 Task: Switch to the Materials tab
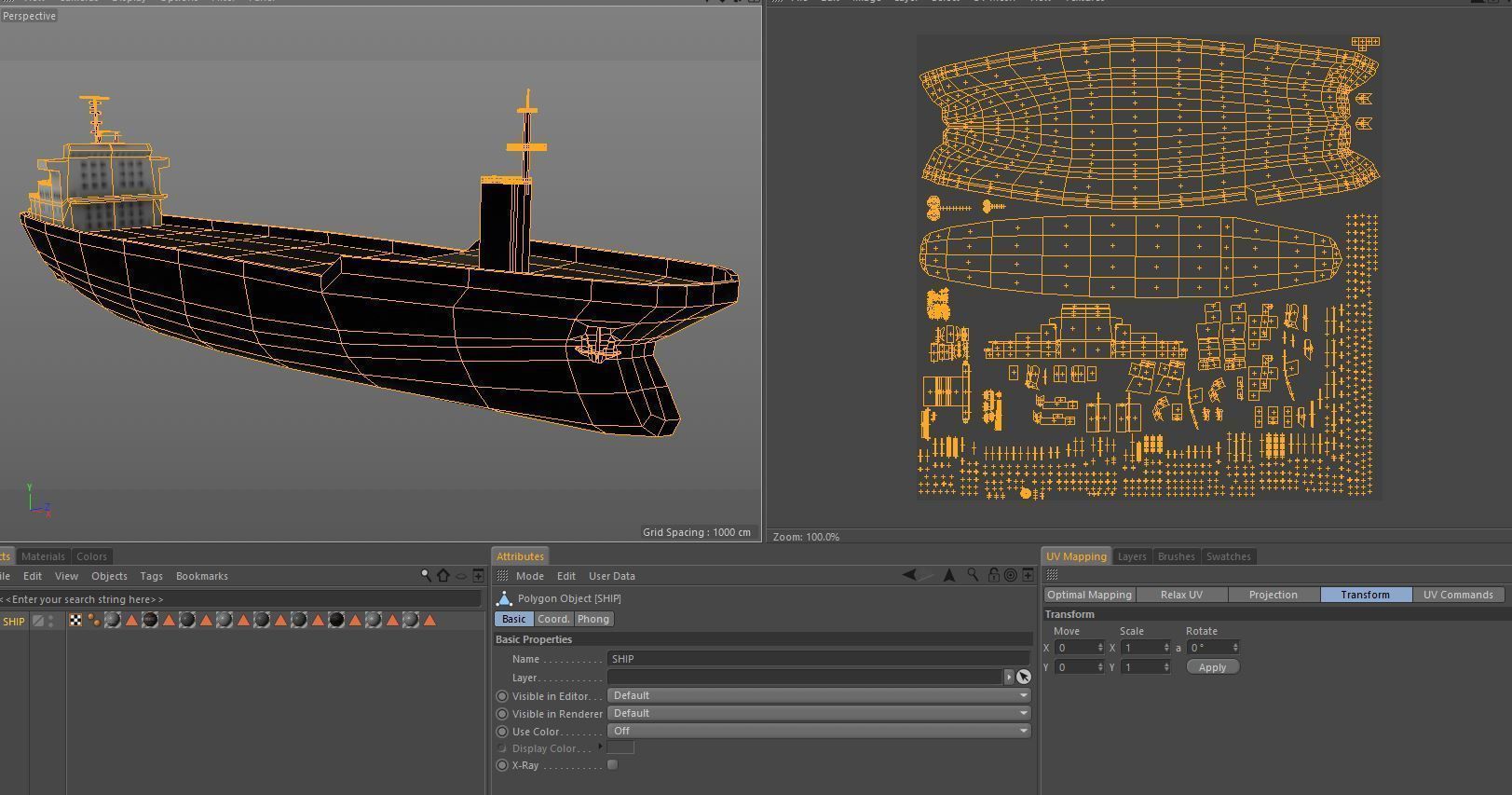43,556
